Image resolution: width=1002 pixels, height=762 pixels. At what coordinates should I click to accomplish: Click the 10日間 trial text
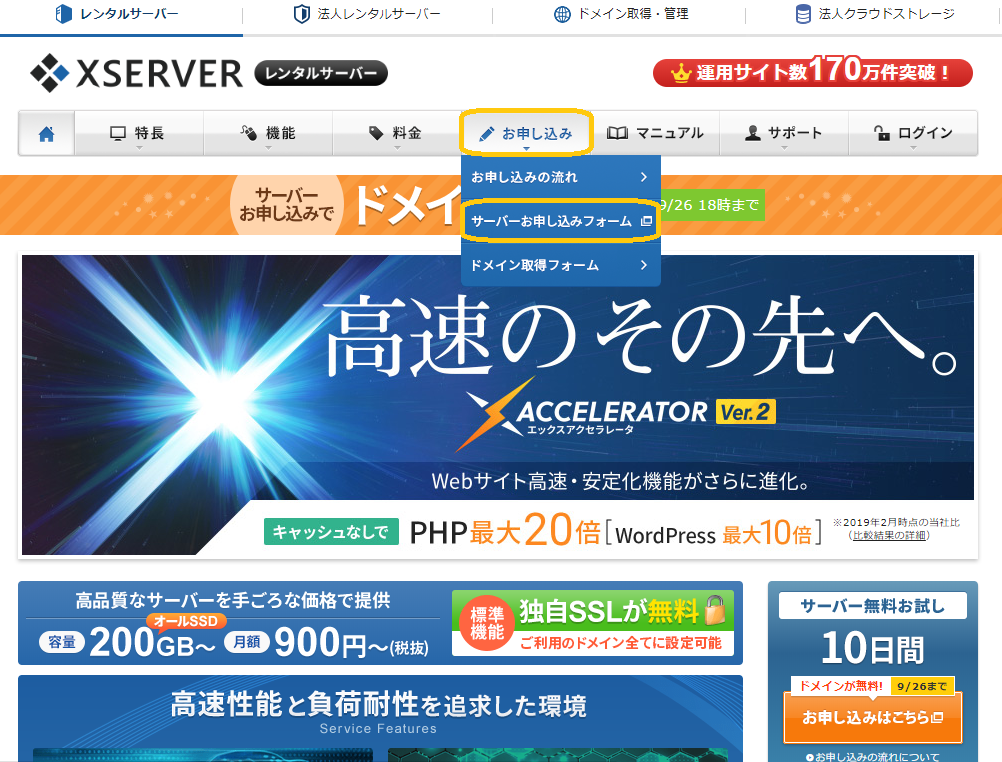[x=873, y=648]
